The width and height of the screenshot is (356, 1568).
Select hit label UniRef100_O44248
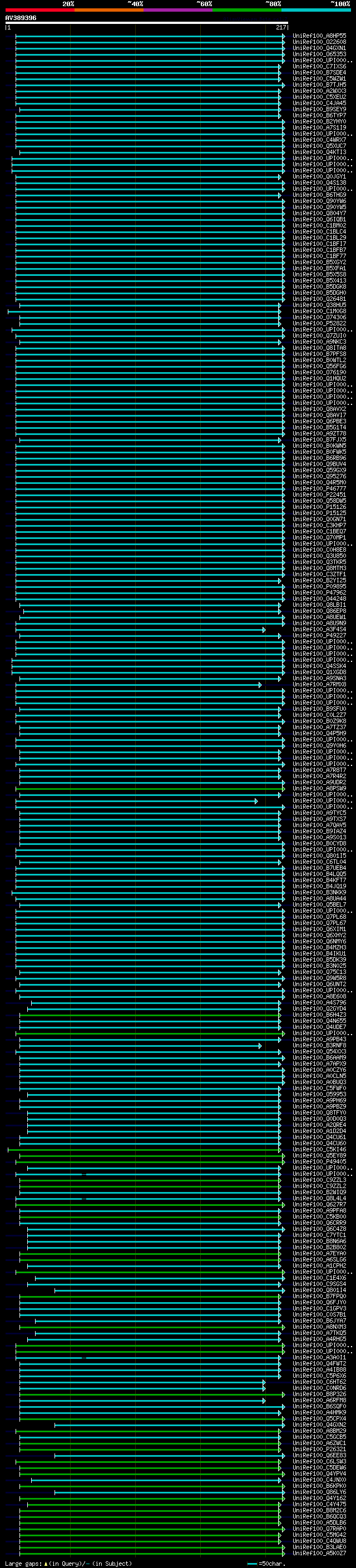[319, 599]
